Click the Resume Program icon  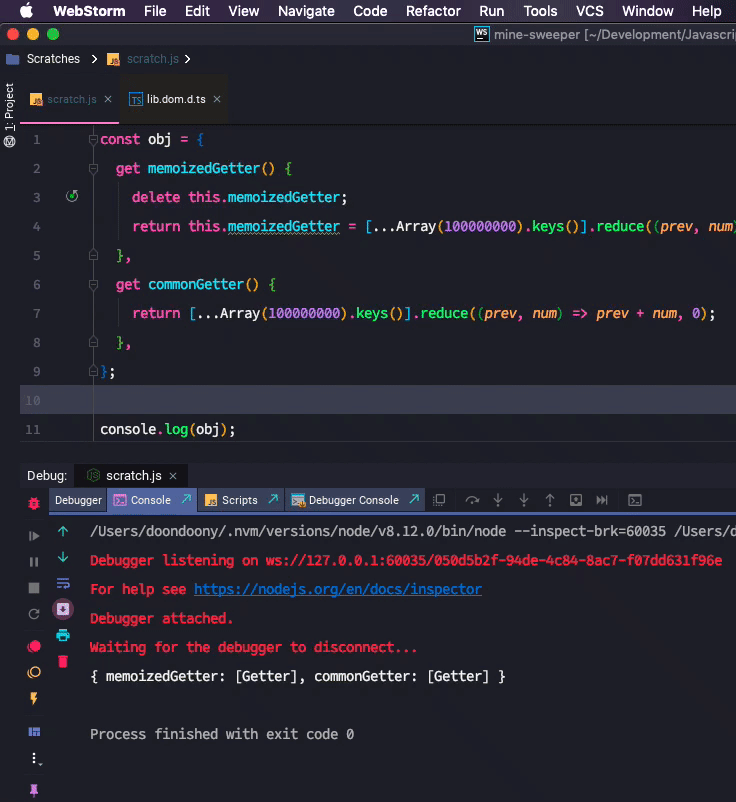pyautogui.click(x=34, y=536)
